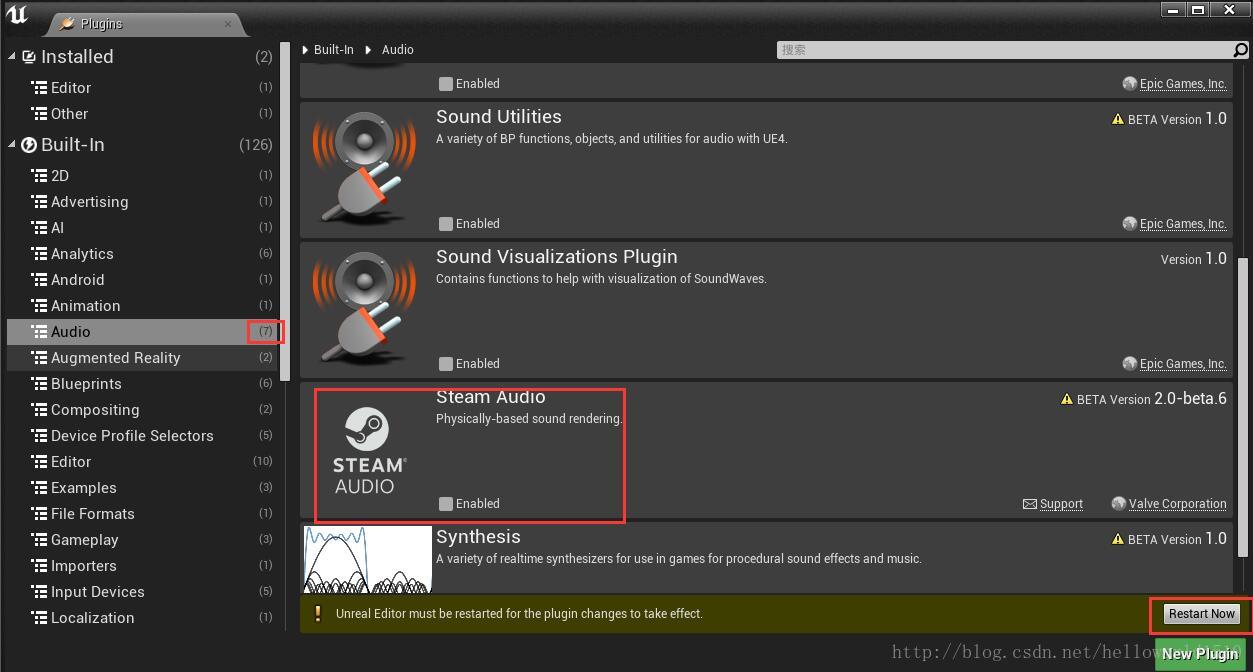Toggle the topmost partially visible plugin's Enabled checkbox
Screen dimensions: 1253x672
pyautogui.click(x=446, y=84)
